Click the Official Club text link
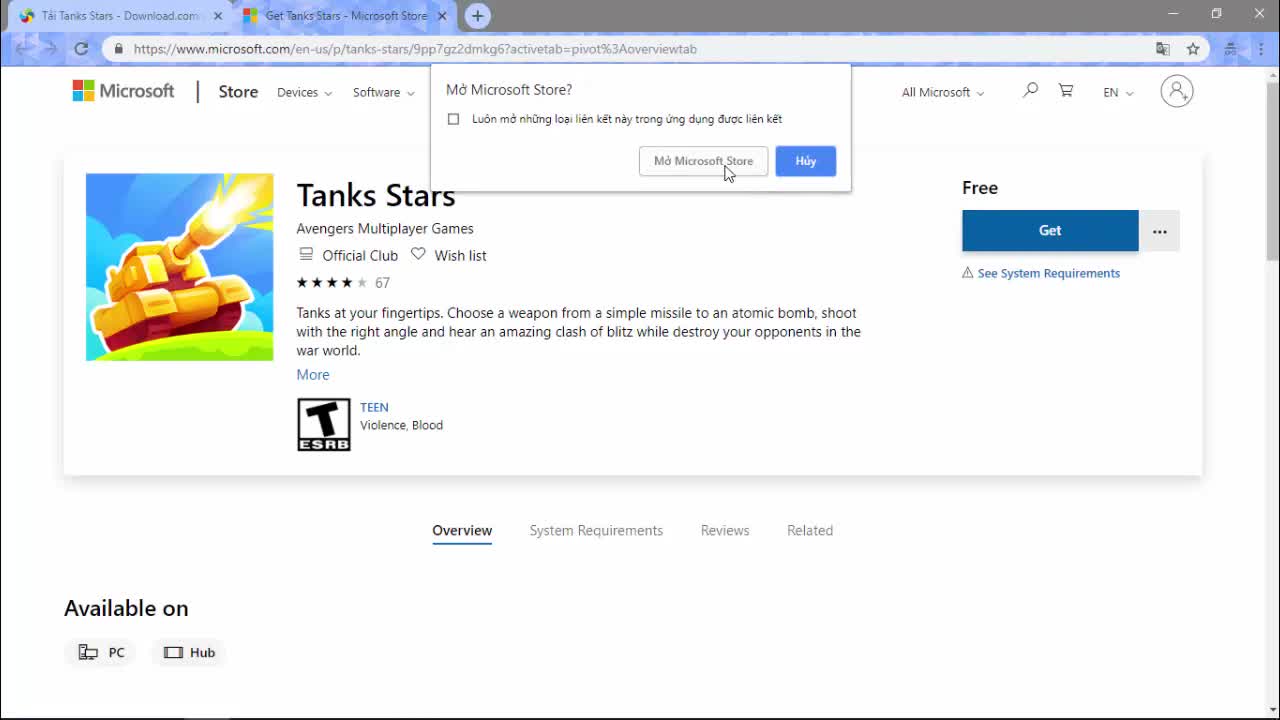The width and height of the screenshot is (1280, 720). click(360, 255)
